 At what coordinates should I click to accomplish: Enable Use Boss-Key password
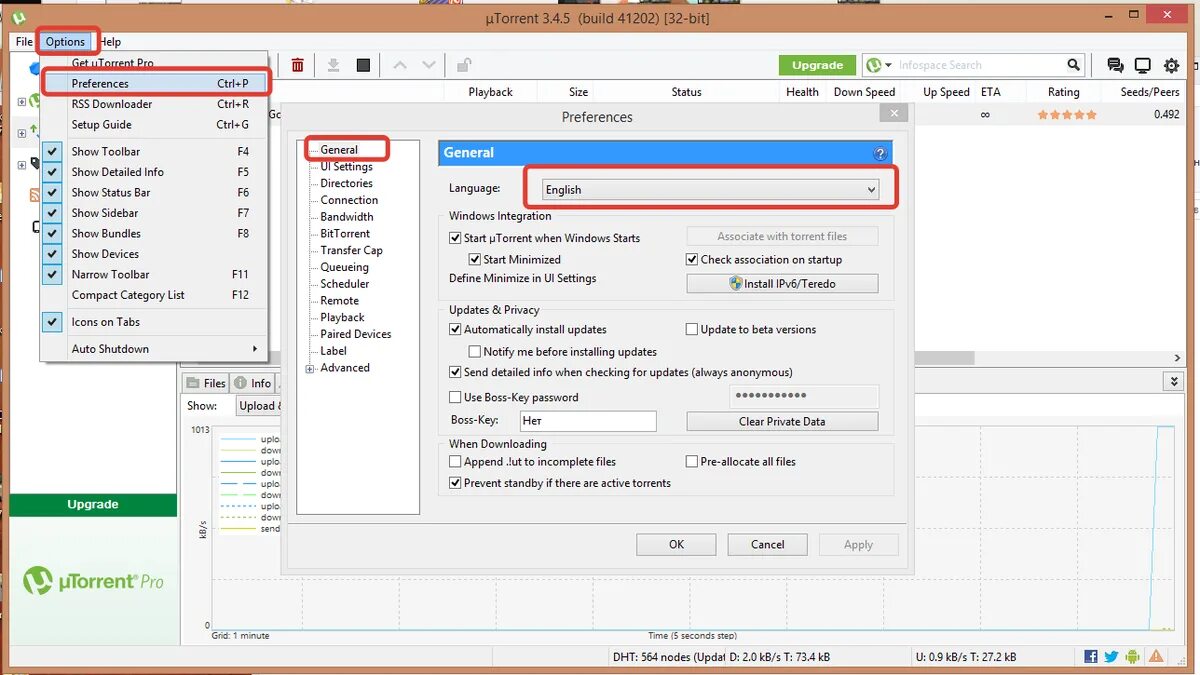pos(455,397)
